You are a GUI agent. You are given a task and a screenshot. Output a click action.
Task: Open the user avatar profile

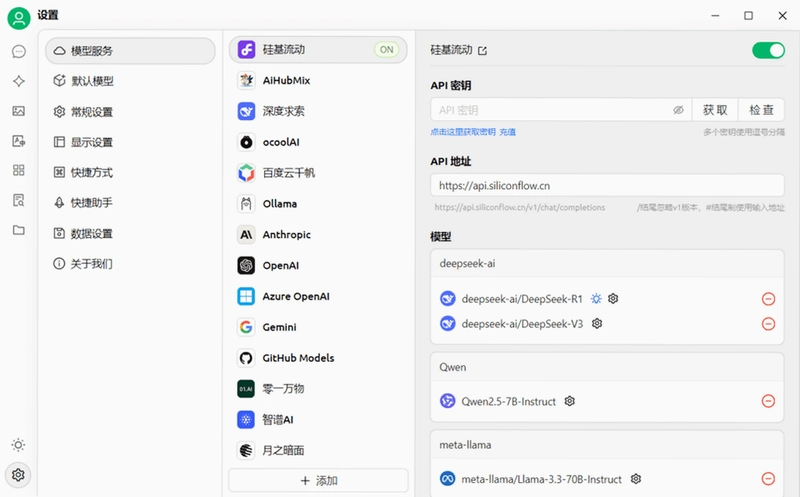pyautogui.click(x=19, y=18)
